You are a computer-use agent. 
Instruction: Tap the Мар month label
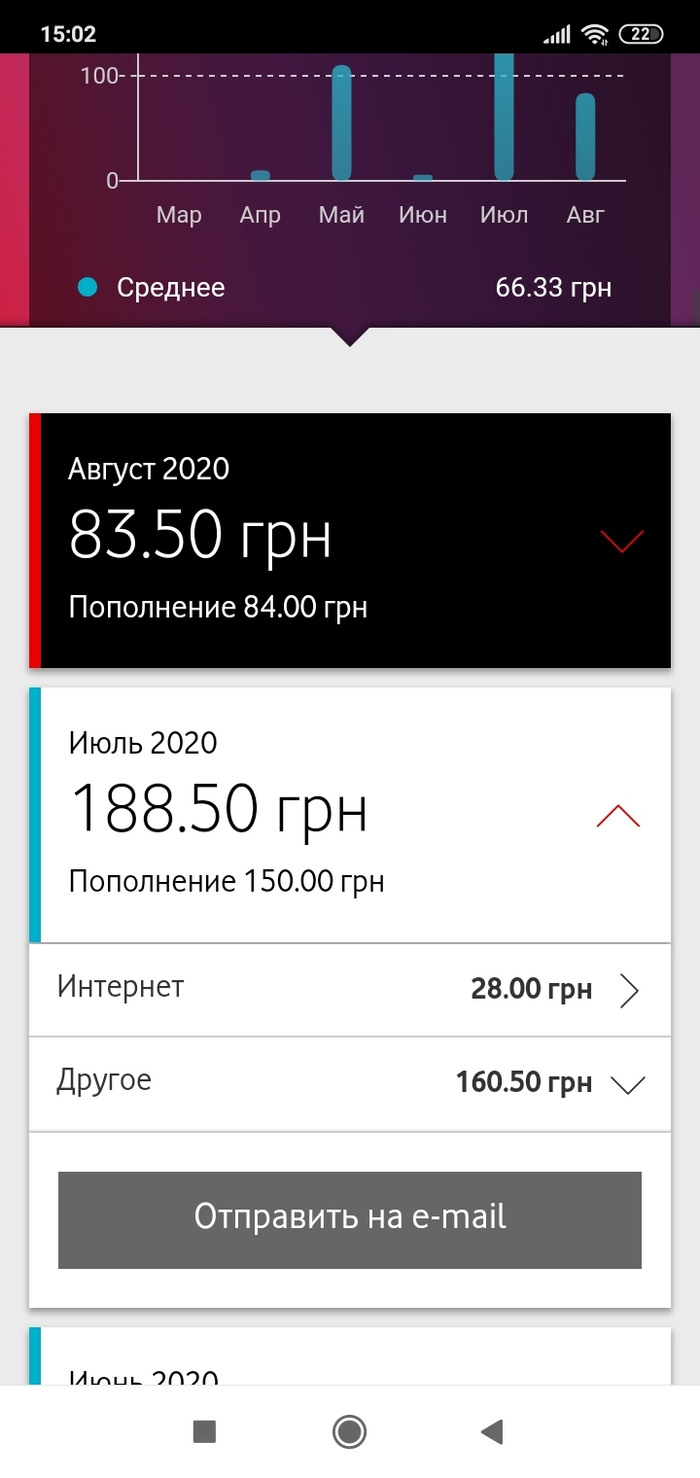[179, 215]
